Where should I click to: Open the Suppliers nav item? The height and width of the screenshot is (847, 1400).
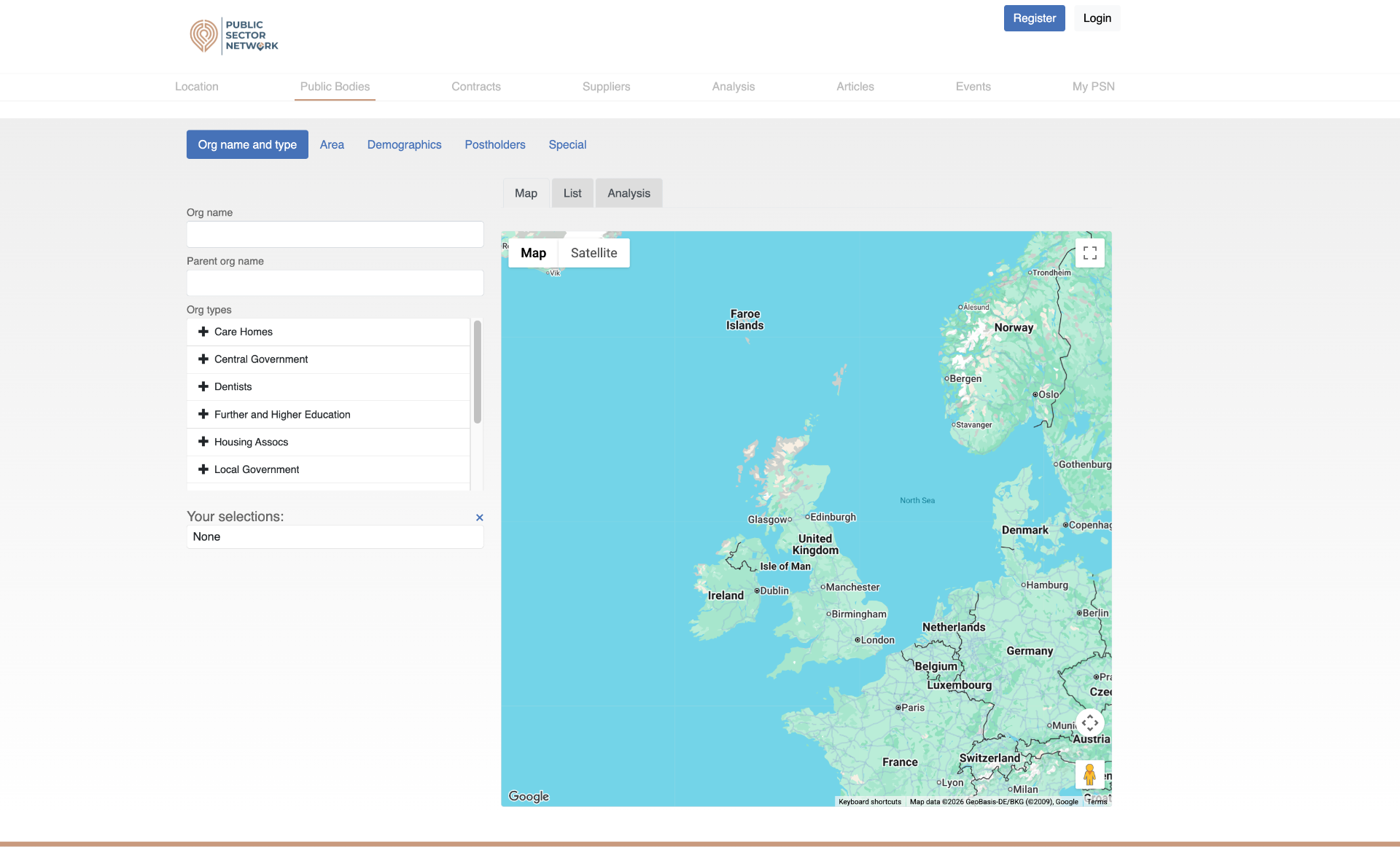[606, 87]
